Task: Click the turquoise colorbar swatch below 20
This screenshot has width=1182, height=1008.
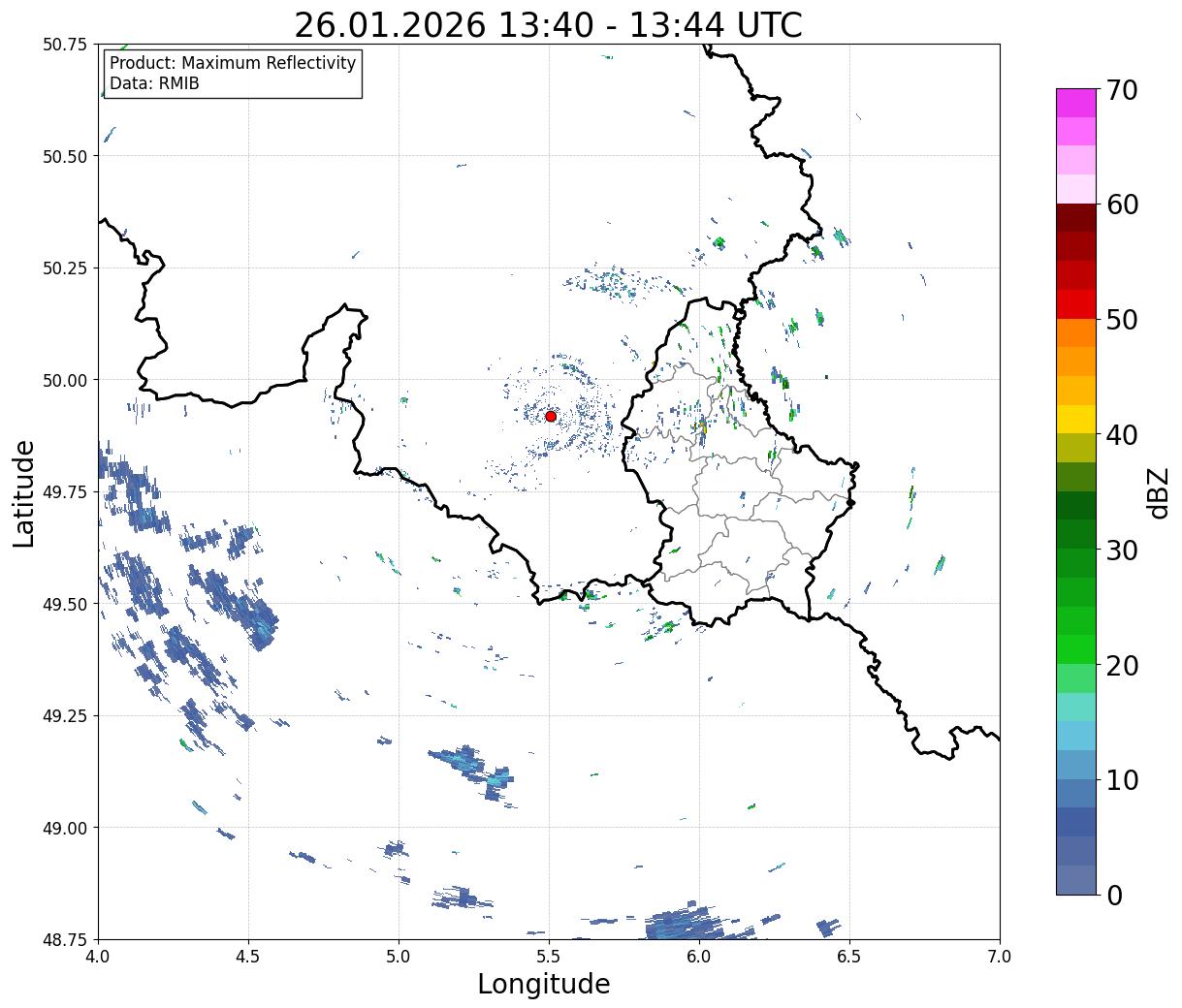Action: click(x=1076, y=707)
